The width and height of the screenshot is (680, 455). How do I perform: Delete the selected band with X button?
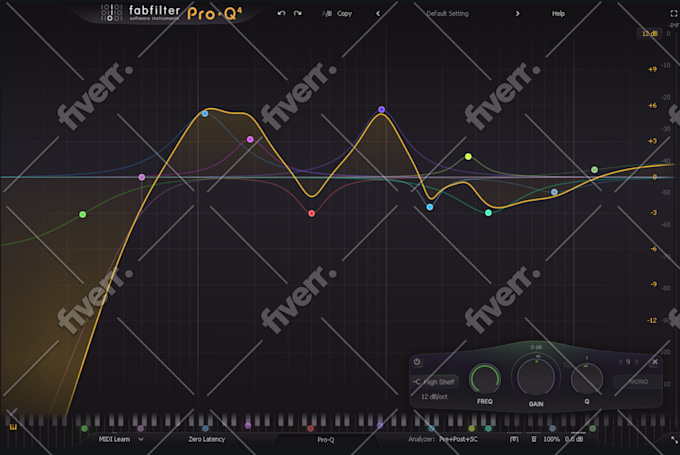pyautogui.click(x=655, y=362)
